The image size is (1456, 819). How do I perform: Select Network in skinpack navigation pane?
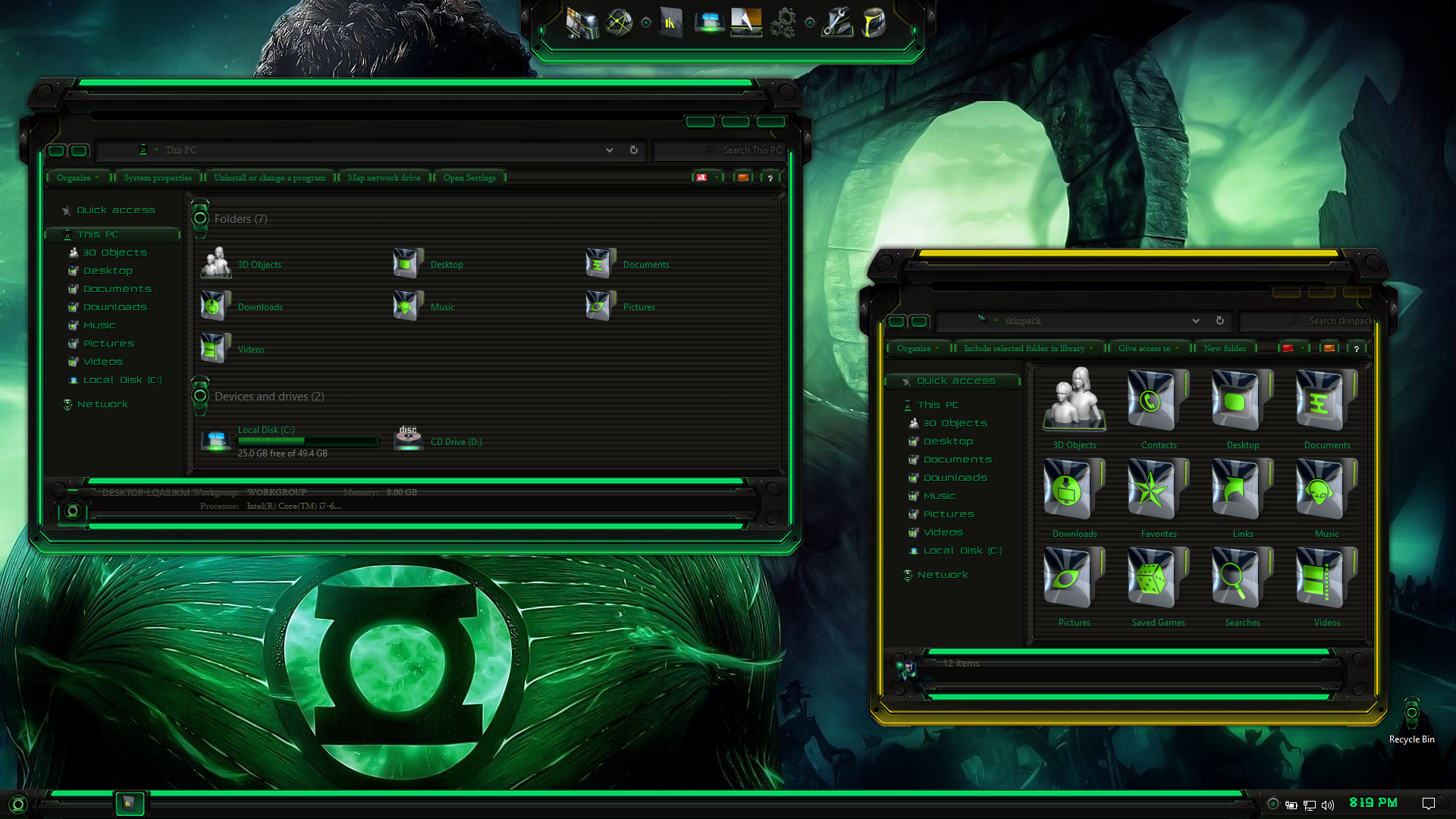tap(943, 575)
